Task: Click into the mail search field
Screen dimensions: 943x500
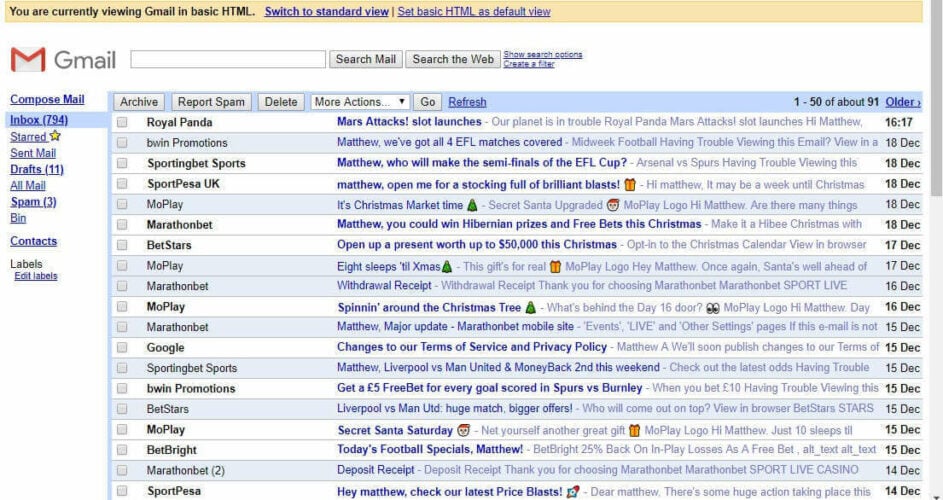Action: (228, 59)
